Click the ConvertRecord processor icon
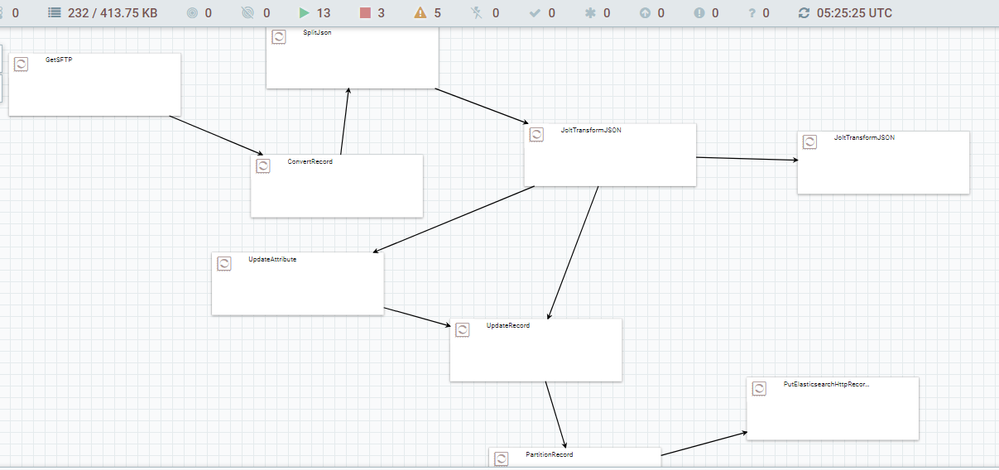This screenshot has width=999, height=470. tap(262, 166)
